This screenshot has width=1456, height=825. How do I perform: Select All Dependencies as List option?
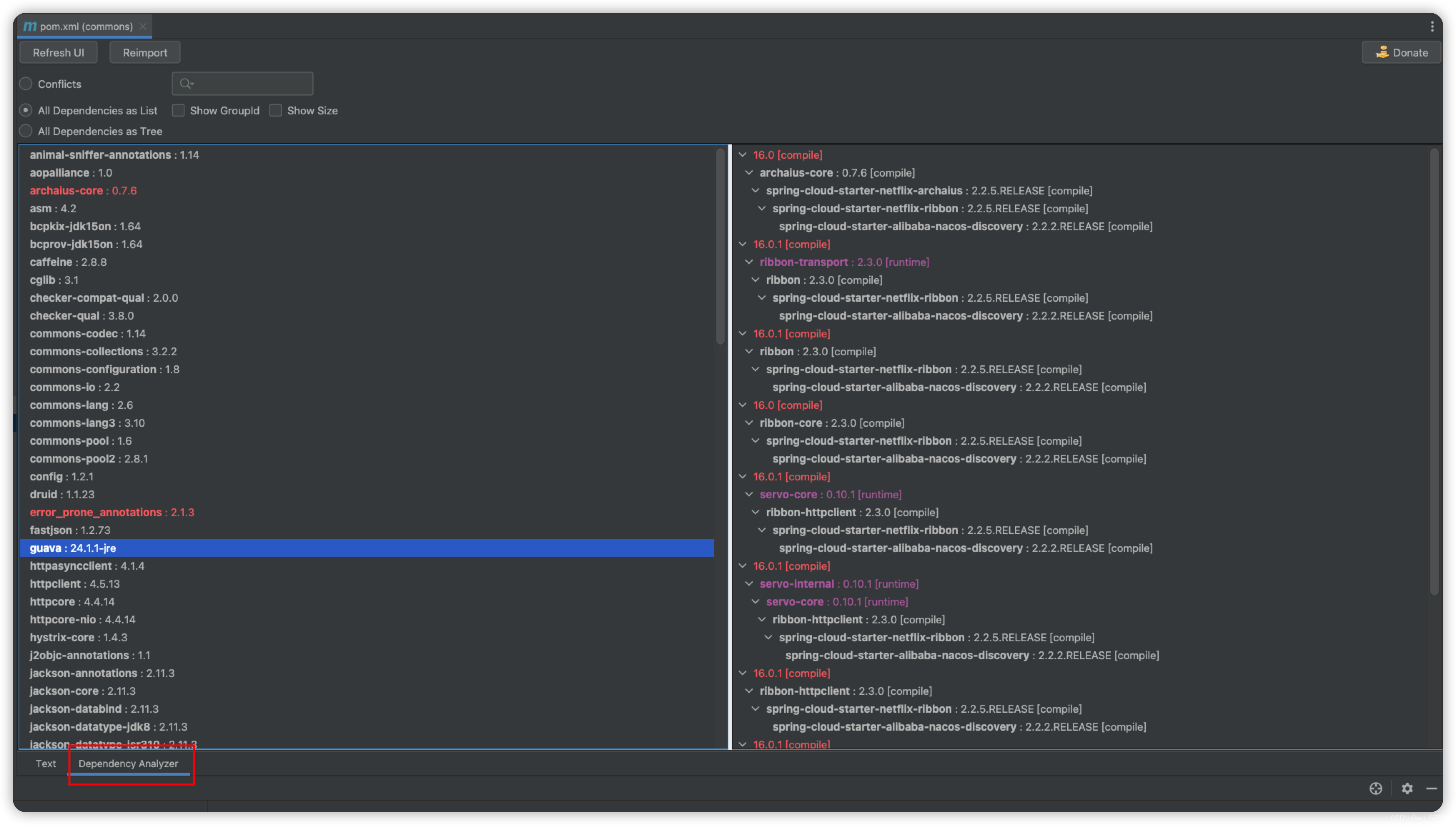pos(25,110)
